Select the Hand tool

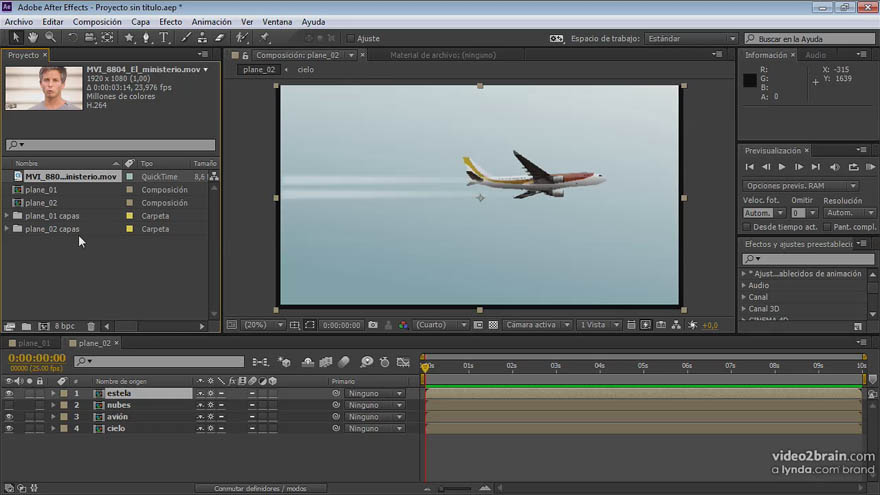pos(33,38)
